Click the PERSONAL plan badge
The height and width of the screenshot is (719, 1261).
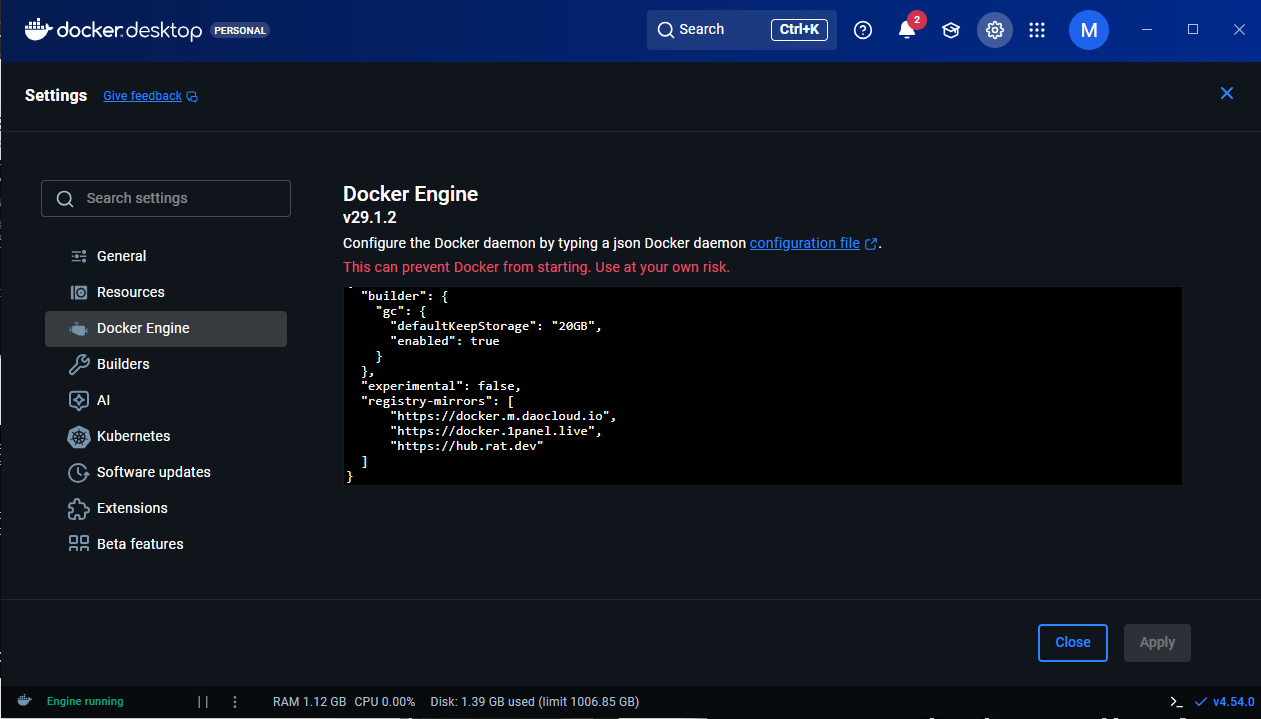241,31
